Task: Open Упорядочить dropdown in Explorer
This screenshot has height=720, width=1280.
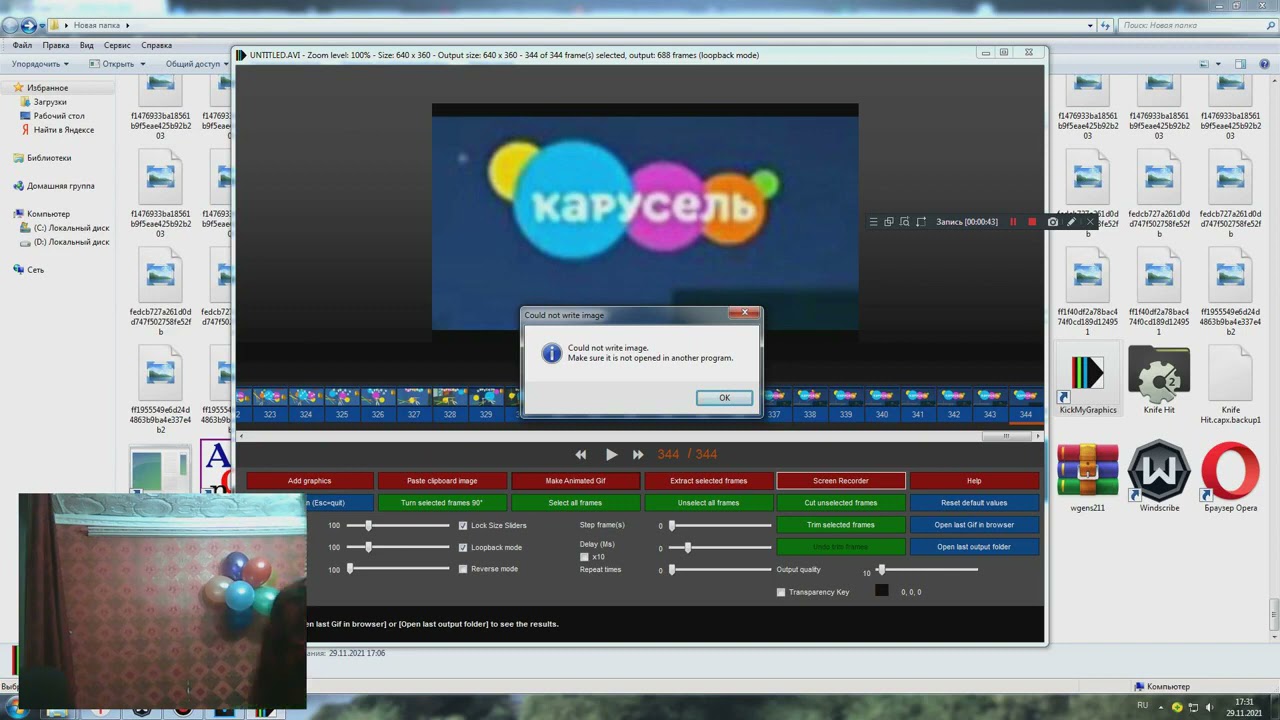Action: pyautogui.click(x=40, y=64)
